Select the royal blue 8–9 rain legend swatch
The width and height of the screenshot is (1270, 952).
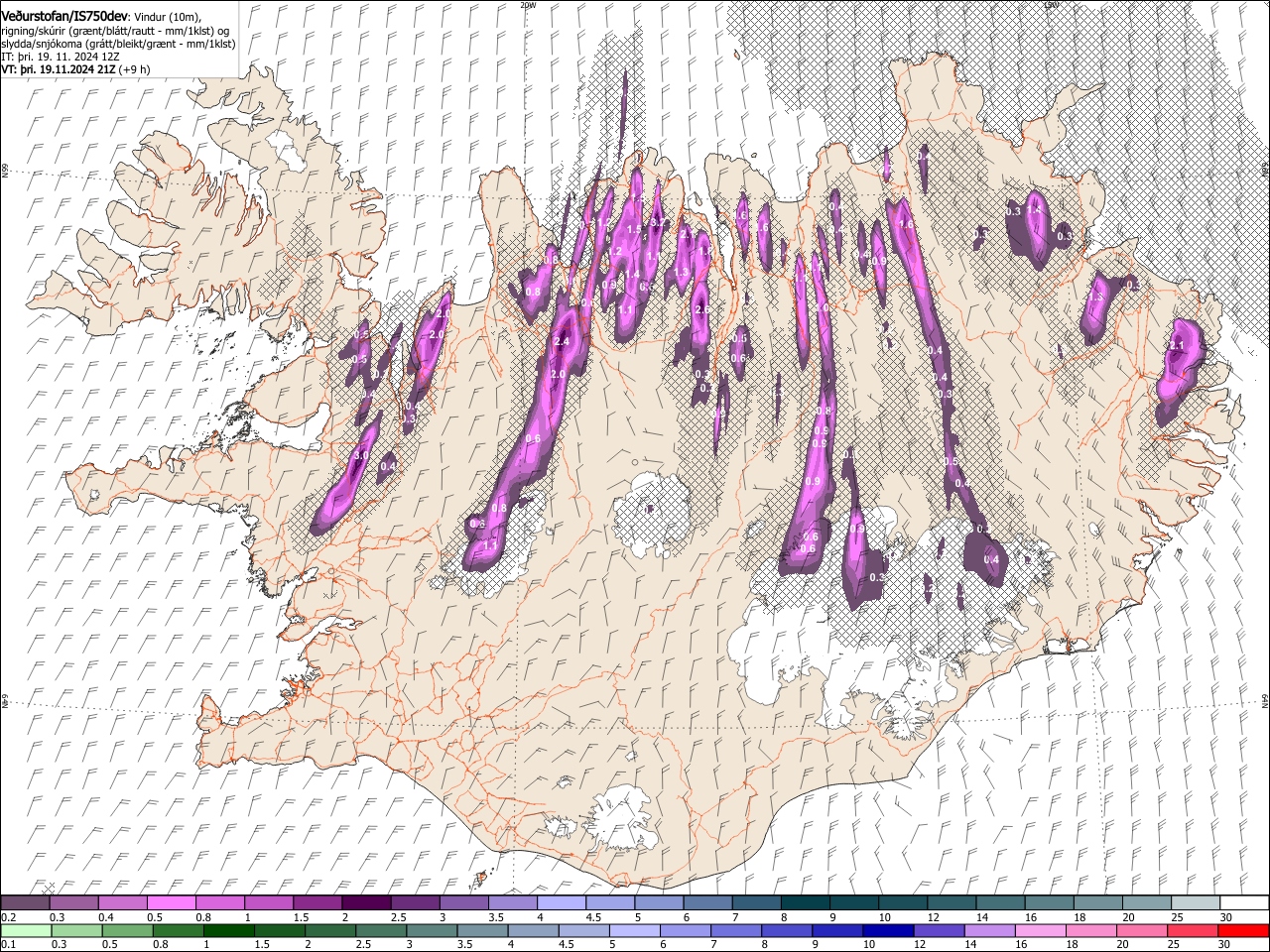[x=786, y=930]
